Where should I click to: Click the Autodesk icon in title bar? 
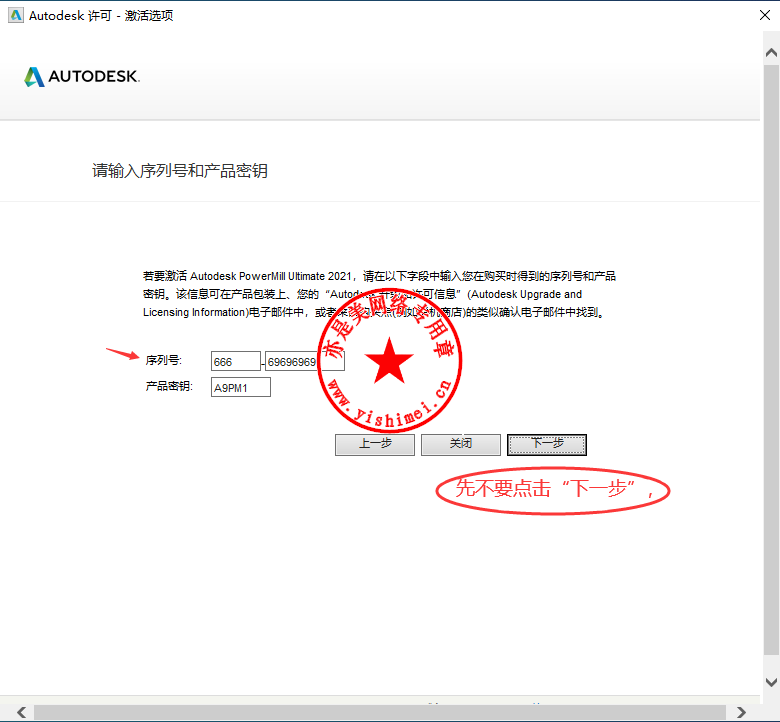pos(15,15)
